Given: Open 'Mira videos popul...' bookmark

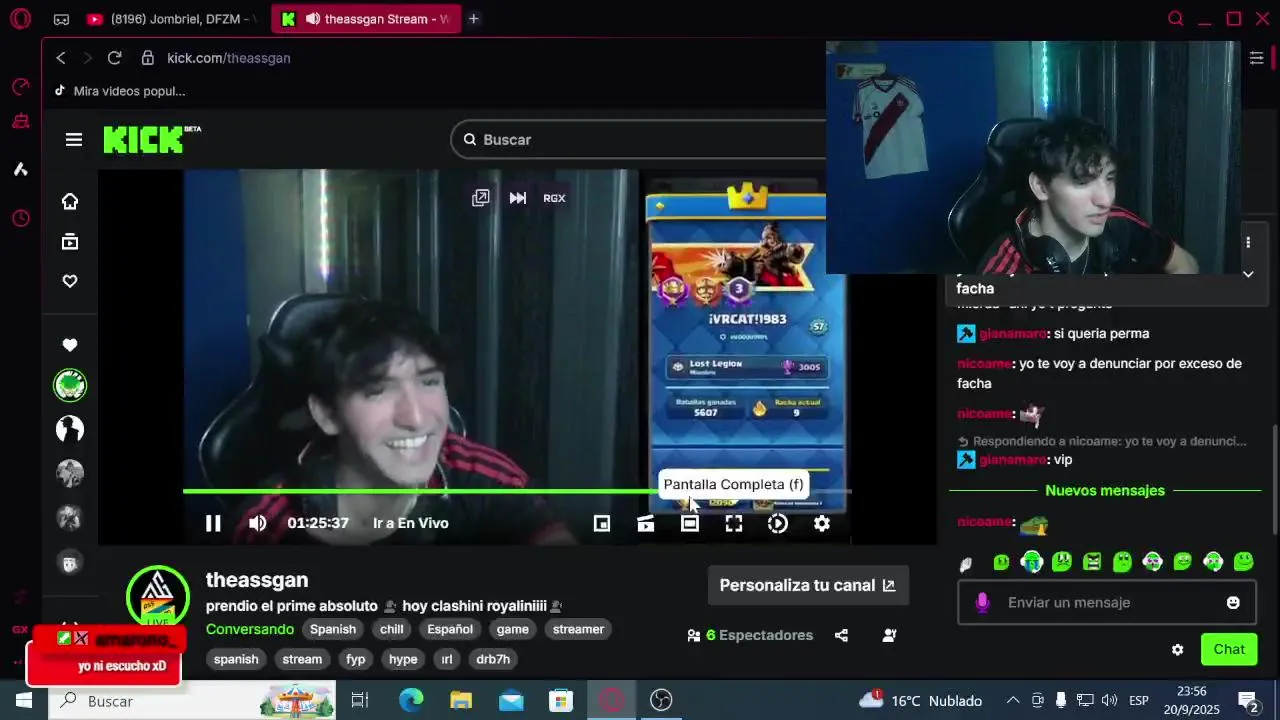Looking at the screenshot, I should pyautogui.click(x=120, y=91).
